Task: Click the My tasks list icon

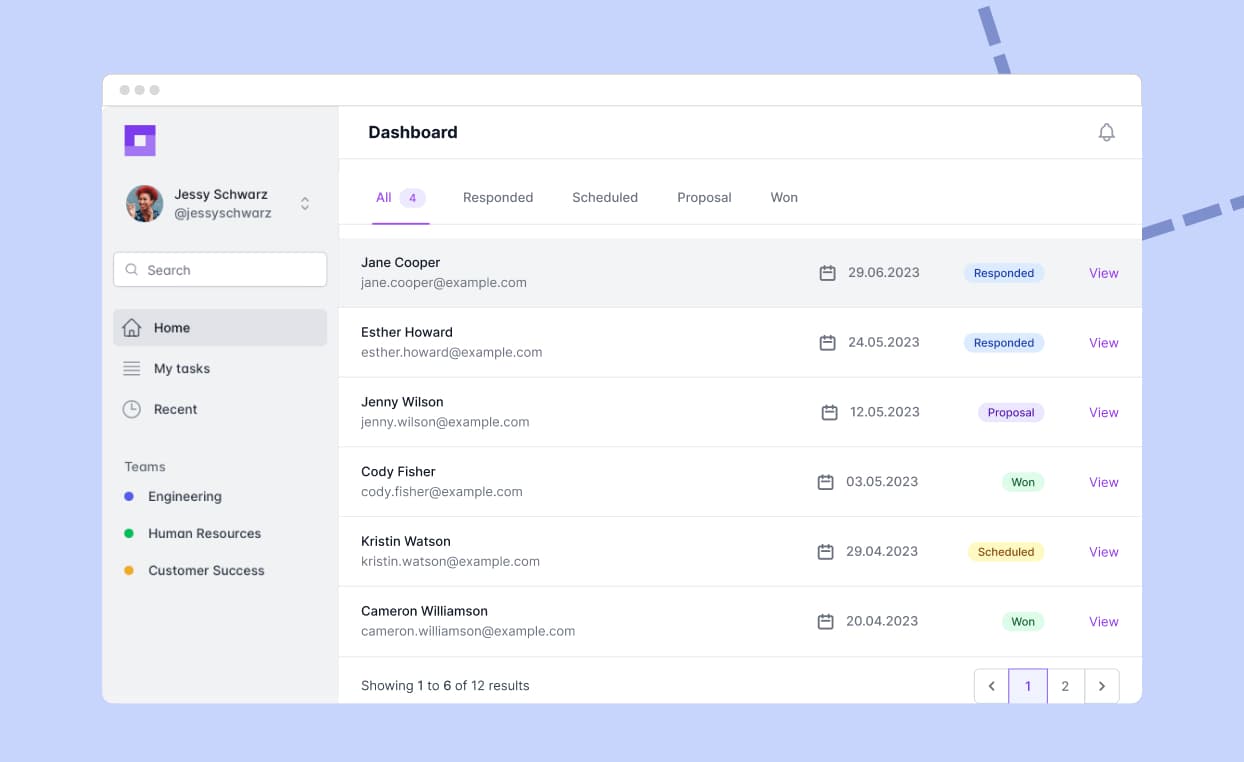Action: click(131, 369)
